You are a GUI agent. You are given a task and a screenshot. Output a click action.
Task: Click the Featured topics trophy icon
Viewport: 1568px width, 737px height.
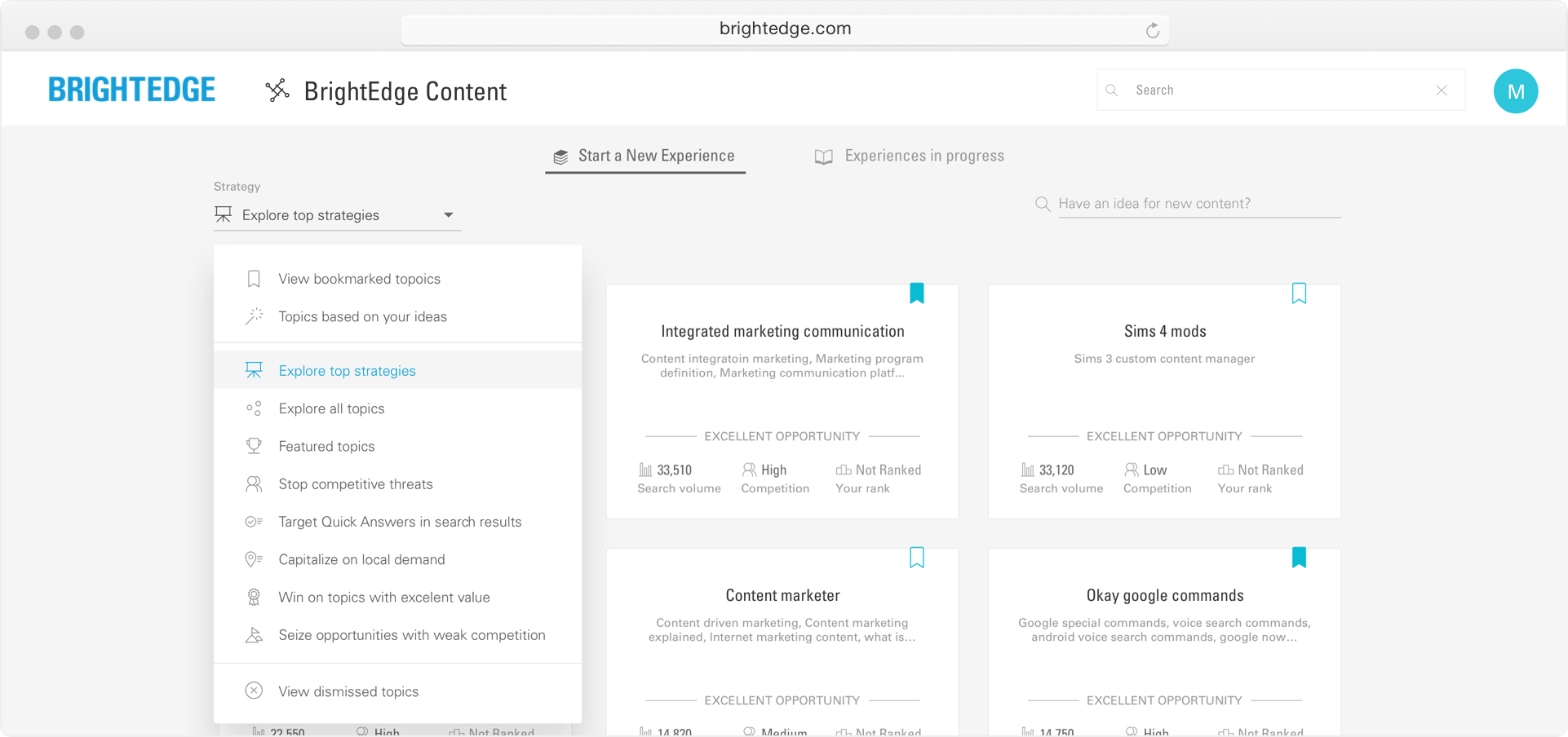254,446
